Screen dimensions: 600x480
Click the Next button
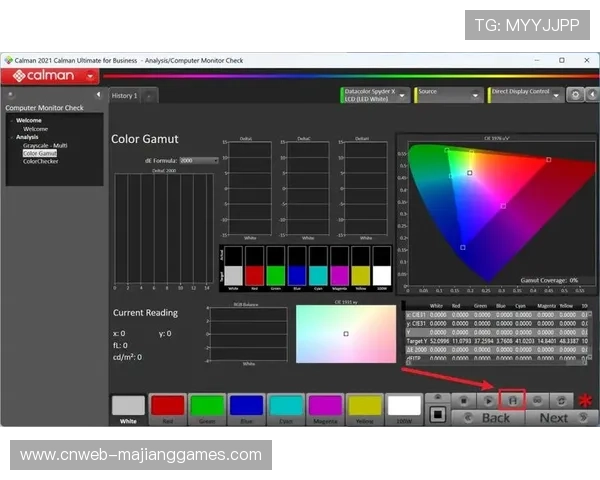point(553,418)
